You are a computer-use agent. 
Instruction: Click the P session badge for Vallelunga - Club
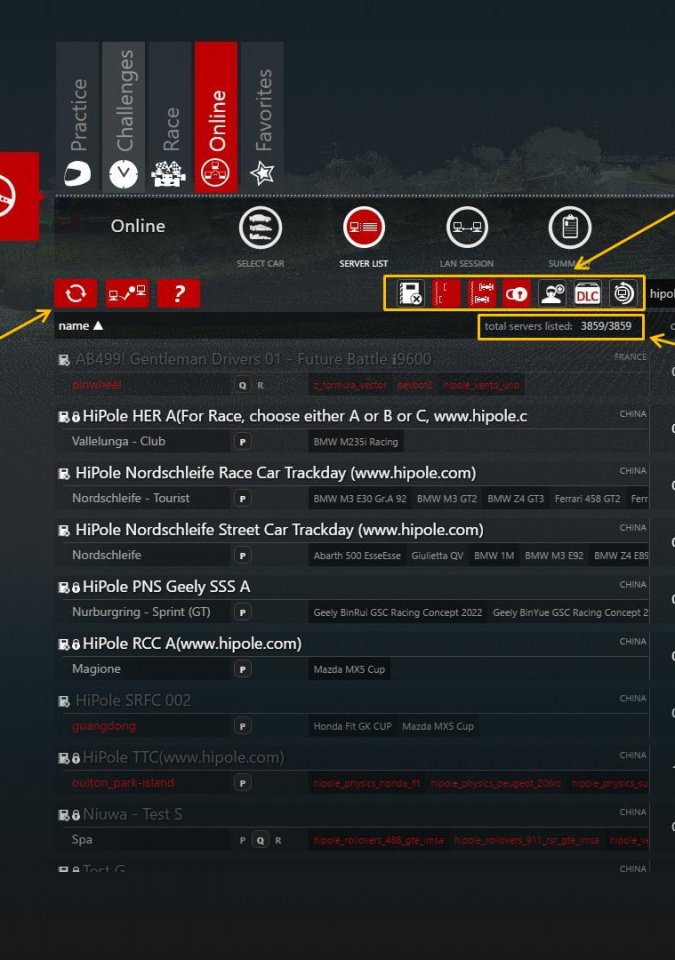243,442
